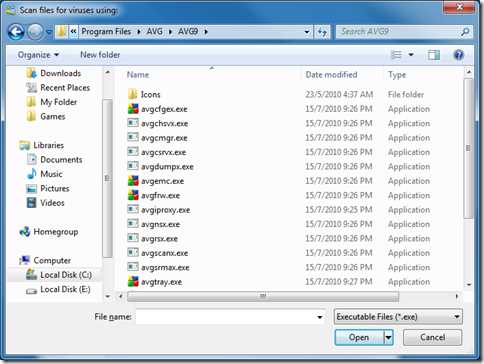Select avgiproxy.exe icon
The image size is (484, 364).
coord(133,209)
